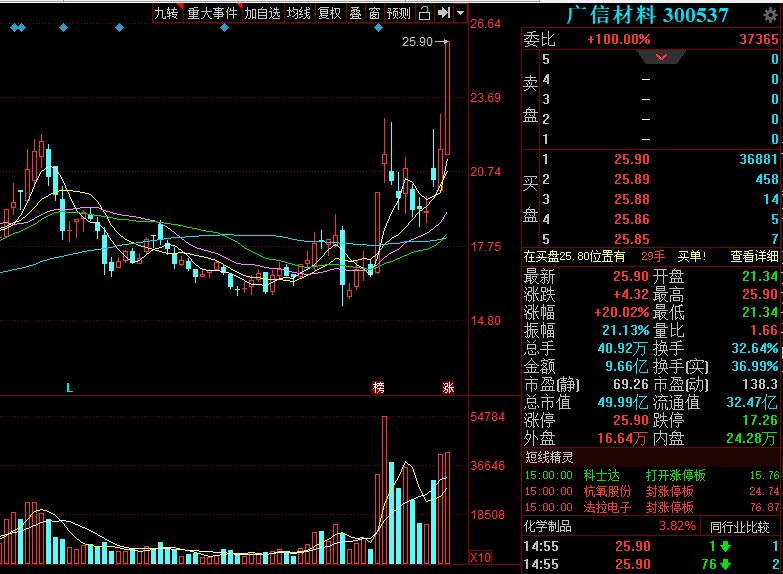
Task: Select 杭氧股份 in the 短线精灵 list
Action: [x=608, y=491]
